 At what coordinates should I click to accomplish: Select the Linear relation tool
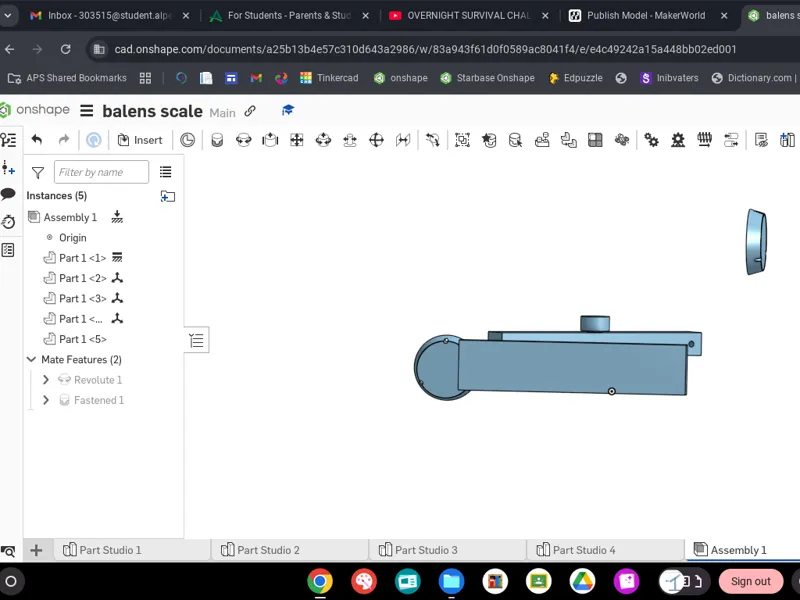click(731, 140)
